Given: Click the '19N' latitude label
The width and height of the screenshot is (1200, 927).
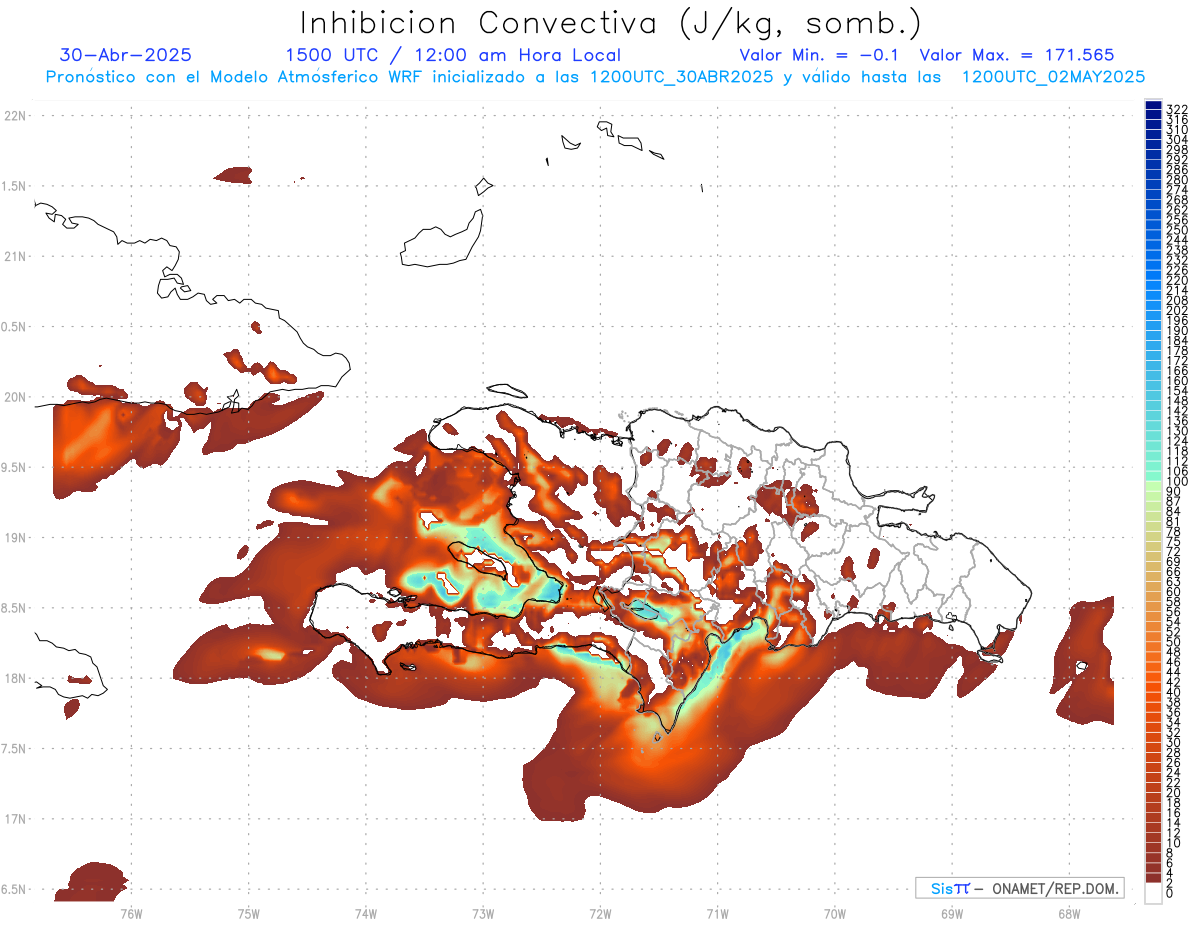Looking at the screenshot, I should [x=16, y=538].
